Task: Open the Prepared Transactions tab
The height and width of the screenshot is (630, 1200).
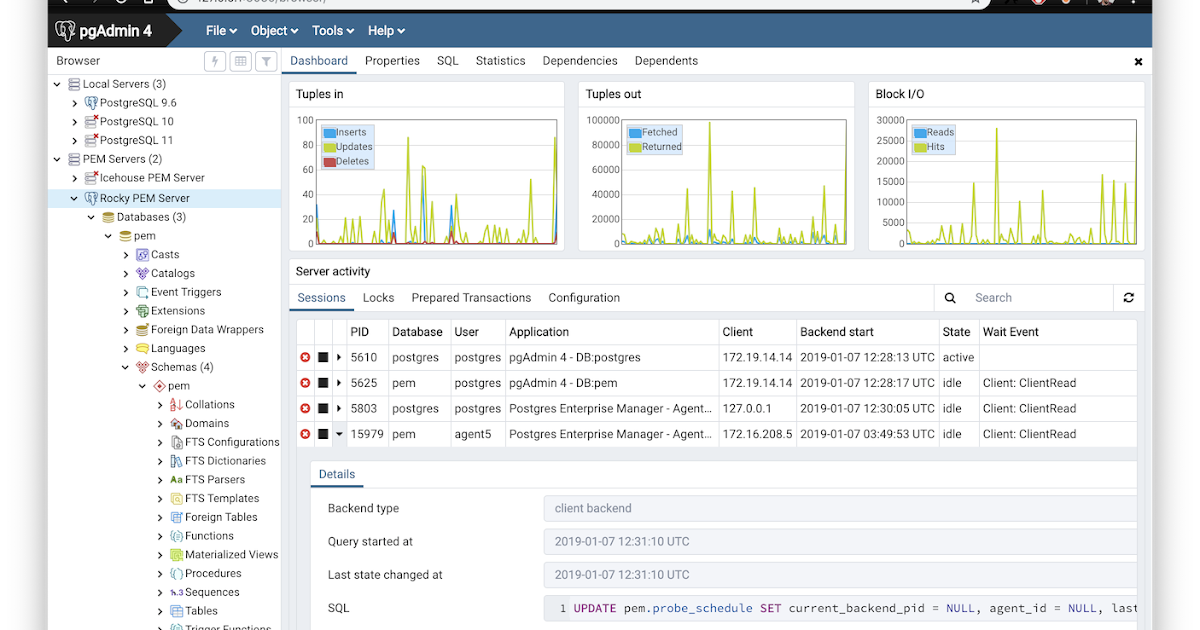Action: click(471, 298)
